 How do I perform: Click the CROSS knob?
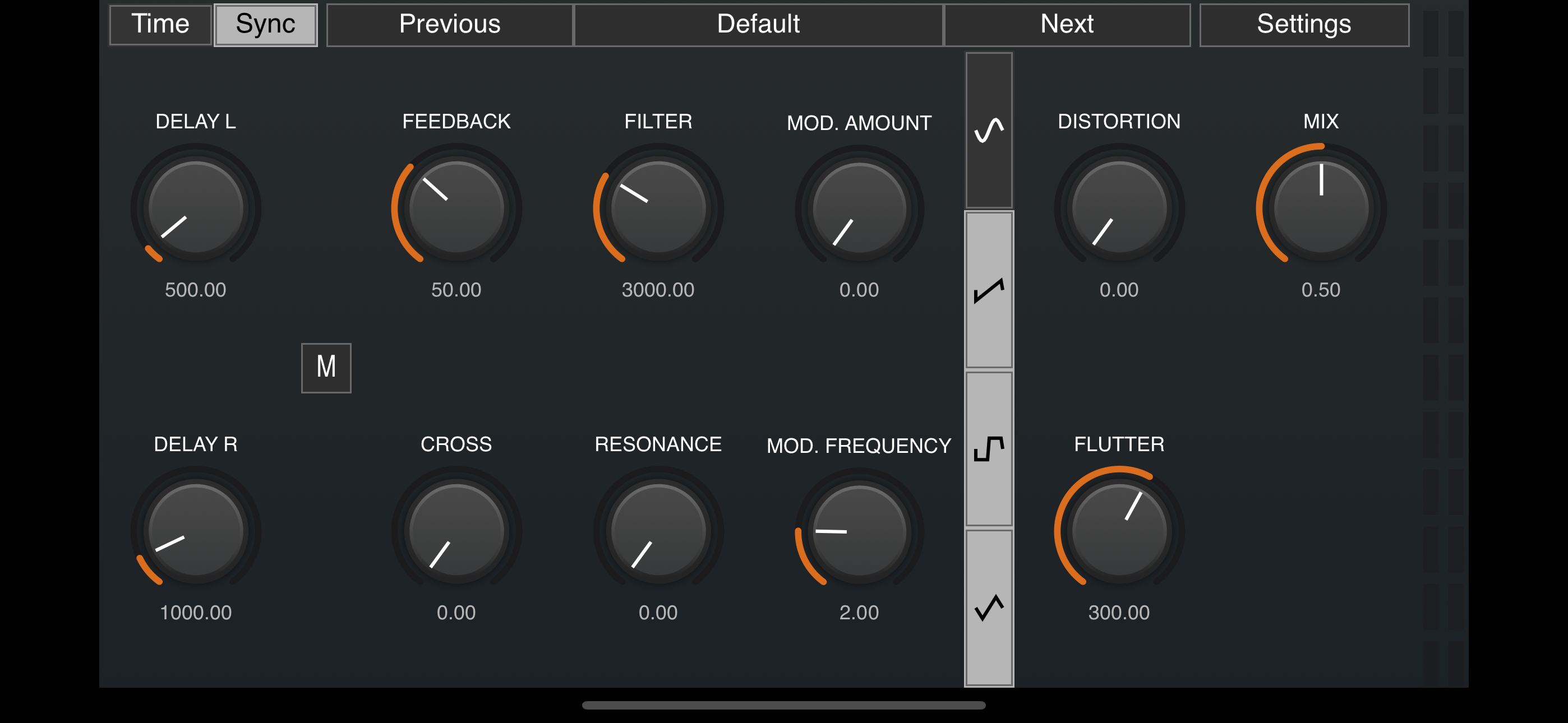click(x=456, y=530)
